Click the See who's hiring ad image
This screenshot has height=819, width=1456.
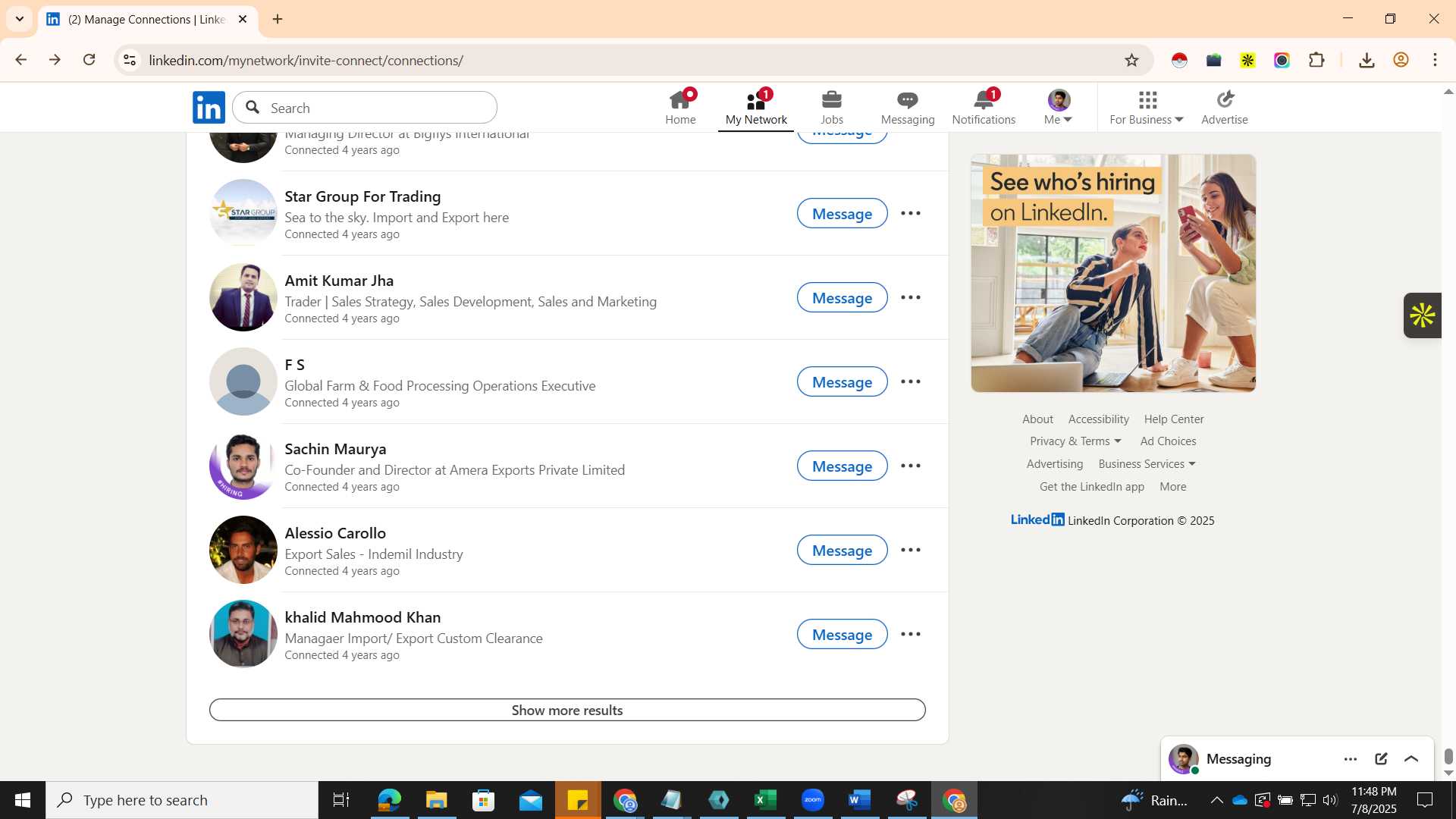pos(1113,273)
